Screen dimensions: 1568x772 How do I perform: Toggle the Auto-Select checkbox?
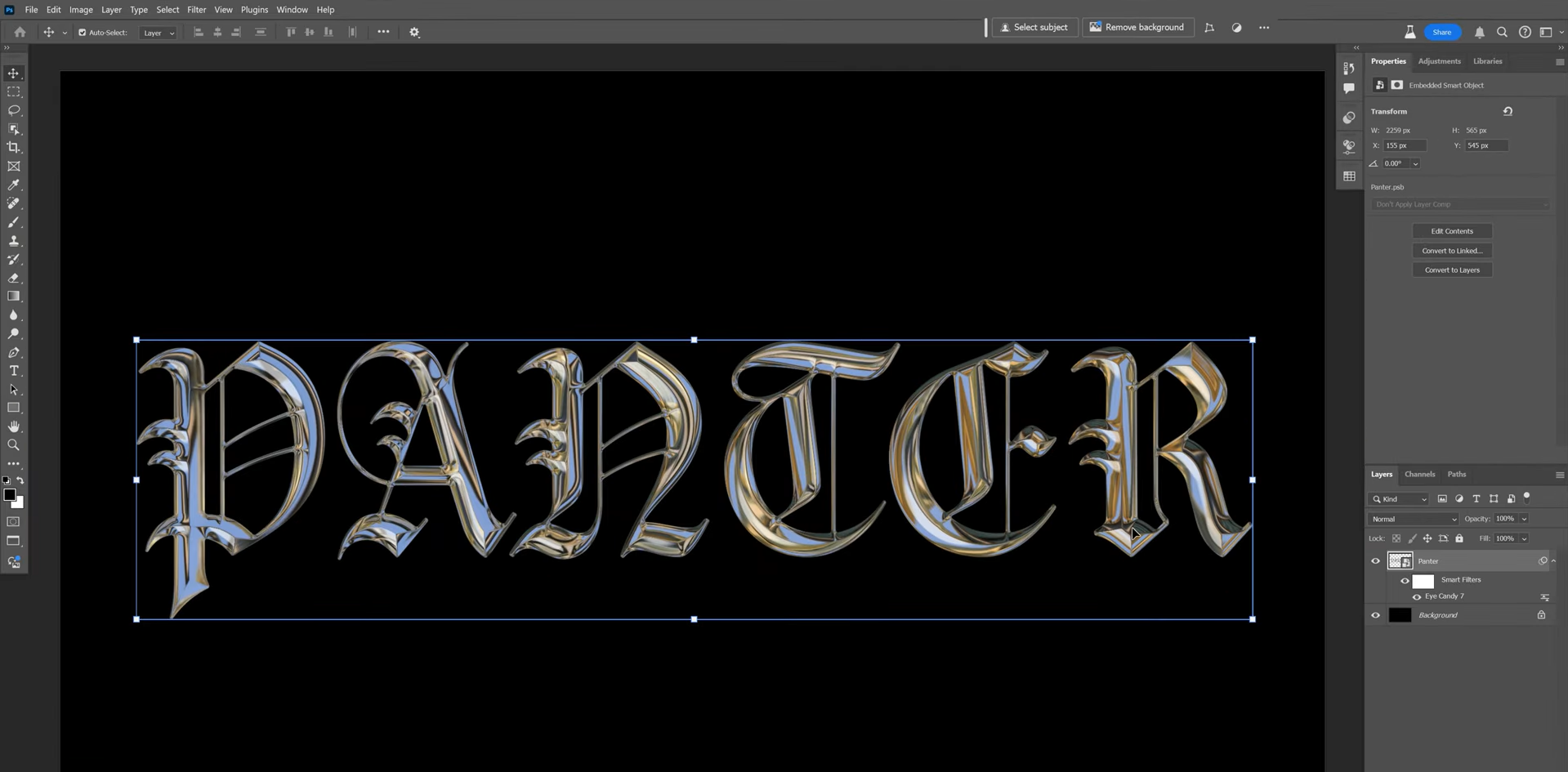pyautogui.click(x=82, y=33)
